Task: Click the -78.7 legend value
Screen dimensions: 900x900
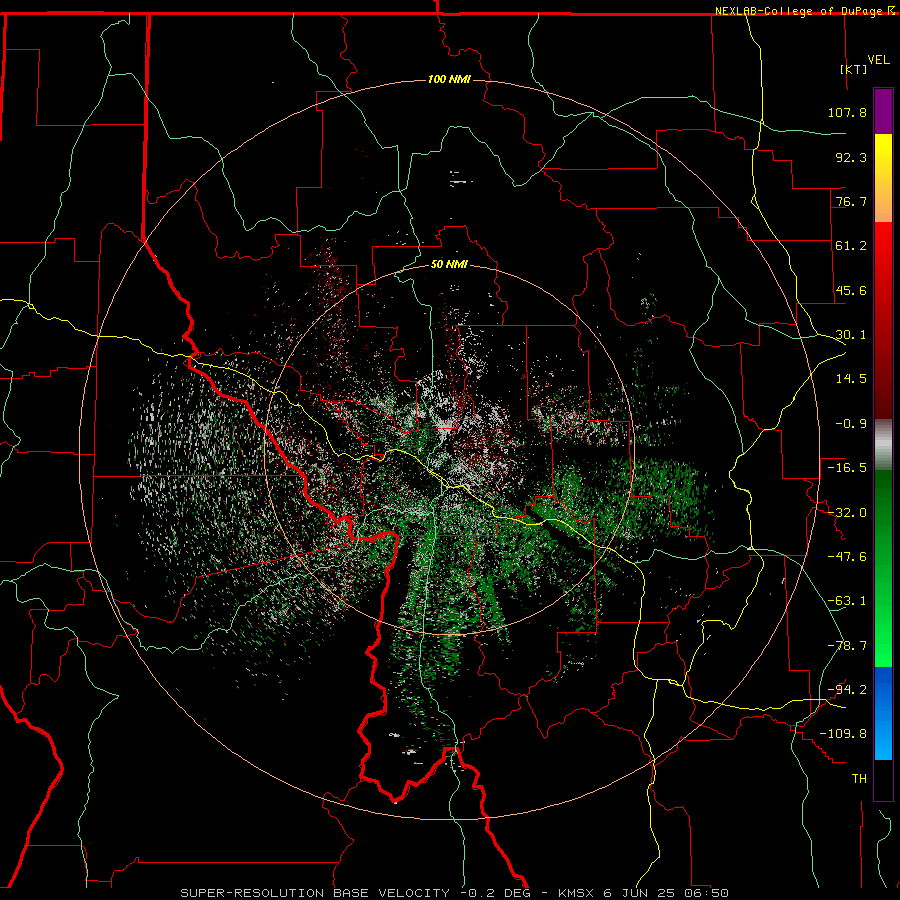Action: tap(847, 645)
